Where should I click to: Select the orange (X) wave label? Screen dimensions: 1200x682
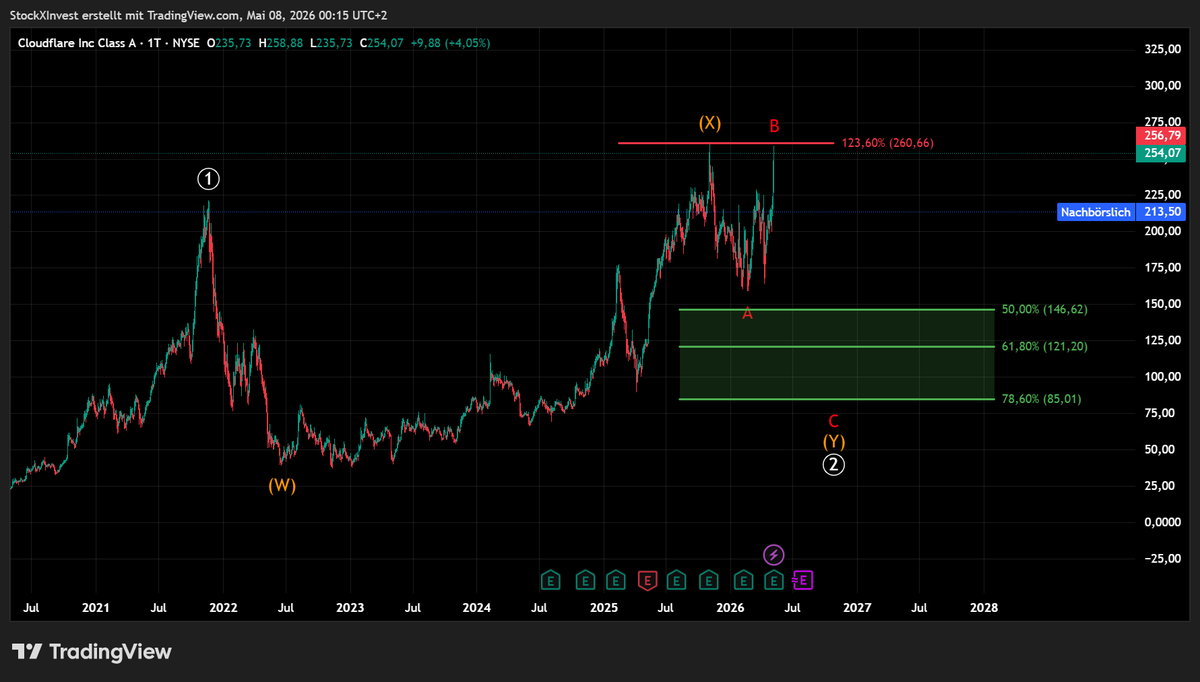coord(709,123)
